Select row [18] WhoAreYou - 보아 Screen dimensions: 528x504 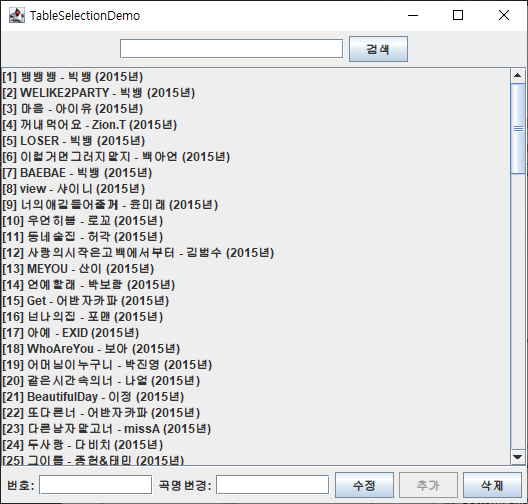click(256, 348)
